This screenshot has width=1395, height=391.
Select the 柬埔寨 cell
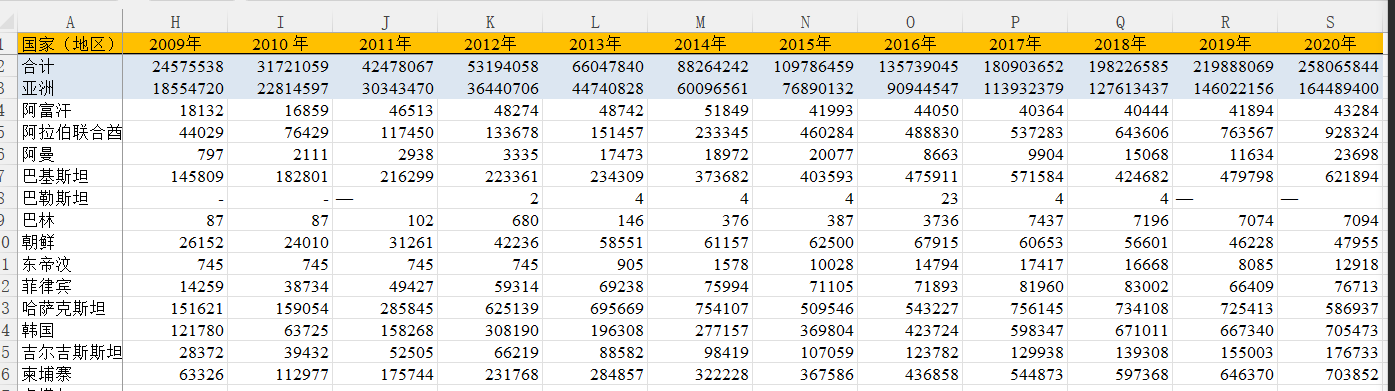tap(69, 374)
